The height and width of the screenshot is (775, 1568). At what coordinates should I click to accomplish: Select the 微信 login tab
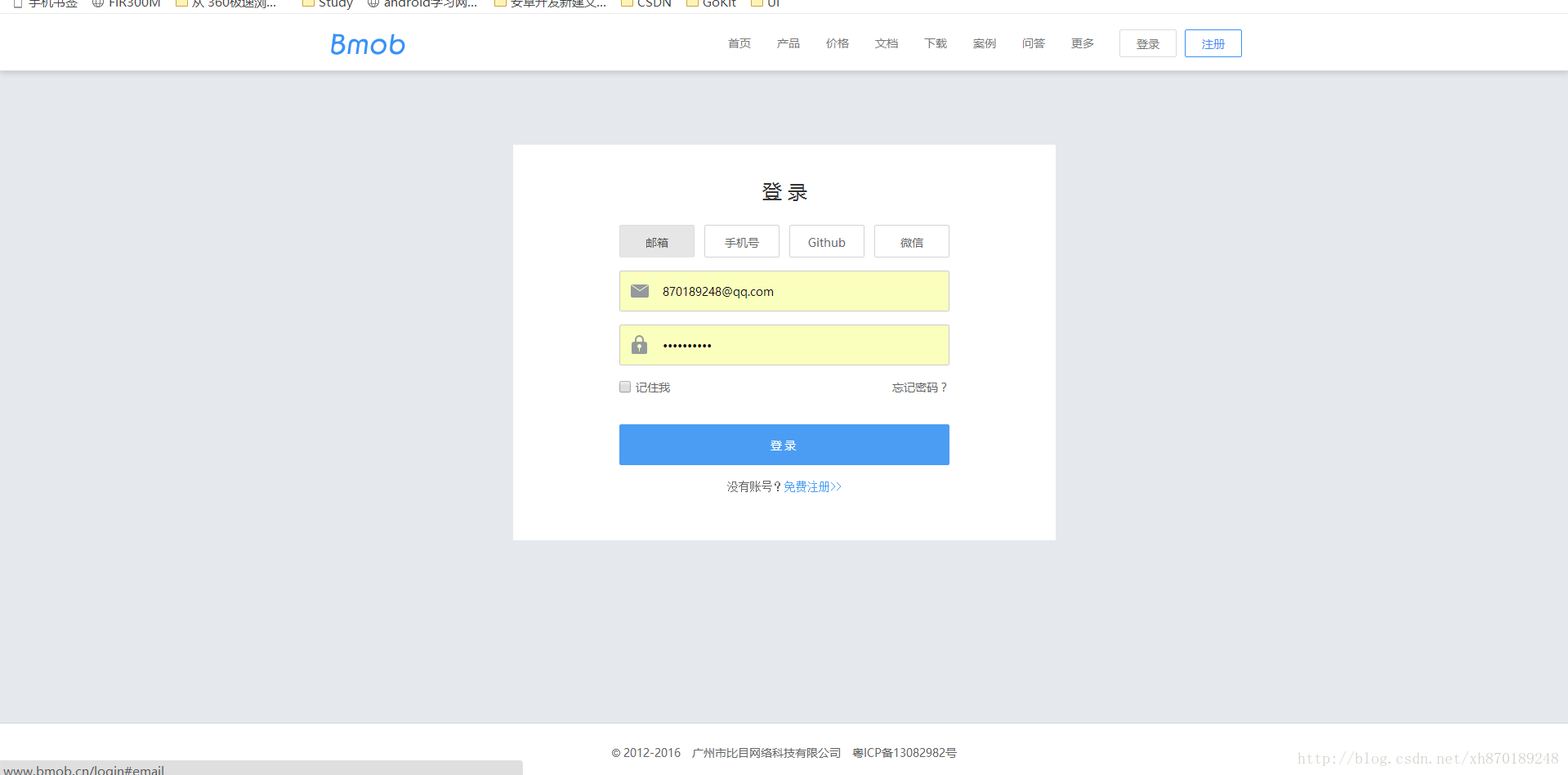(912, 241)
